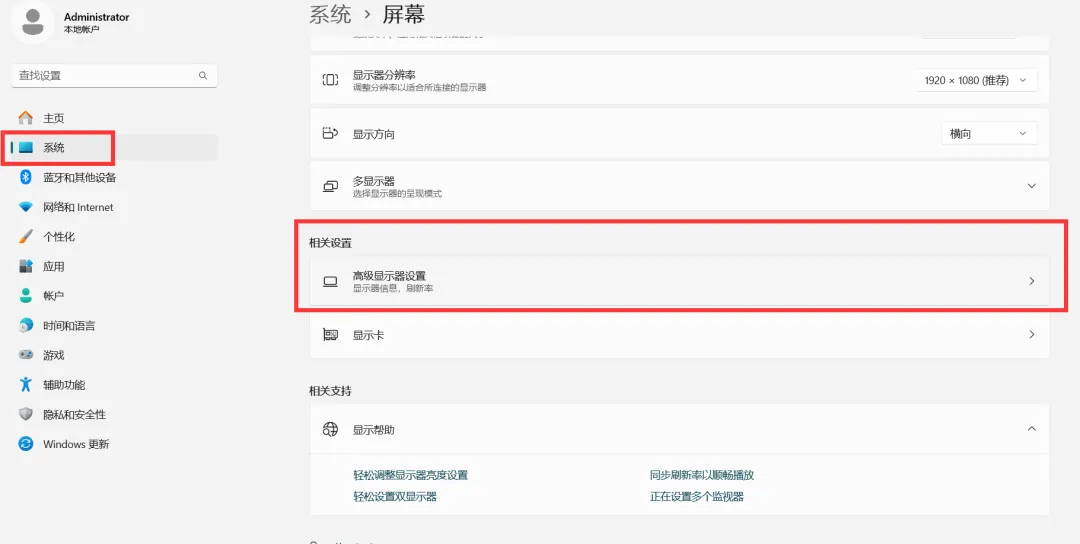Open the 正在设置多个监视器 link
1080x544 pixels.
pos(696,496)
